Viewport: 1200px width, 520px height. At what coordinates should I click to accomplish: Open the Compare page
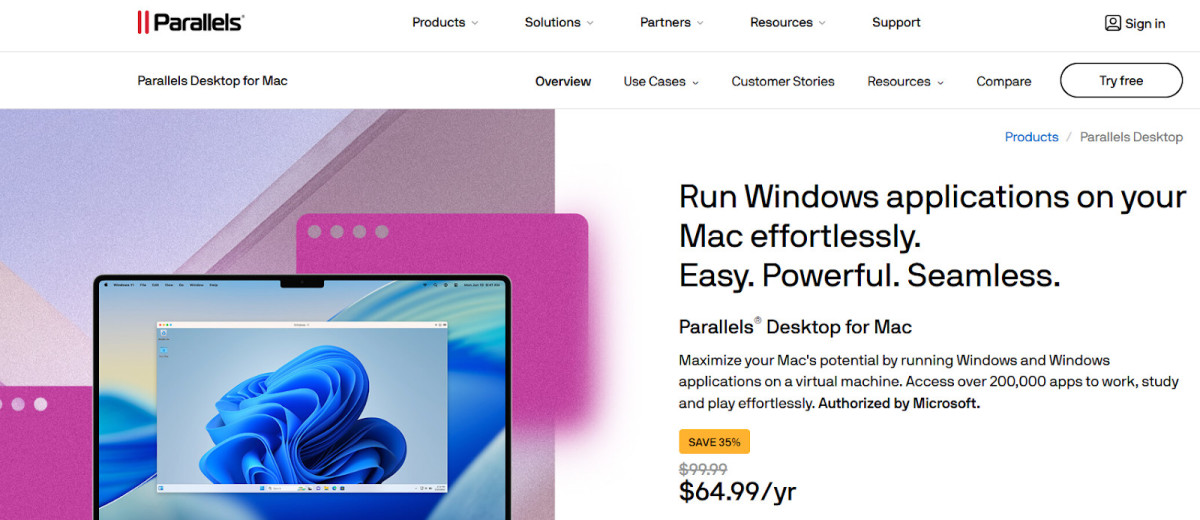click(x=1004, y=81)
